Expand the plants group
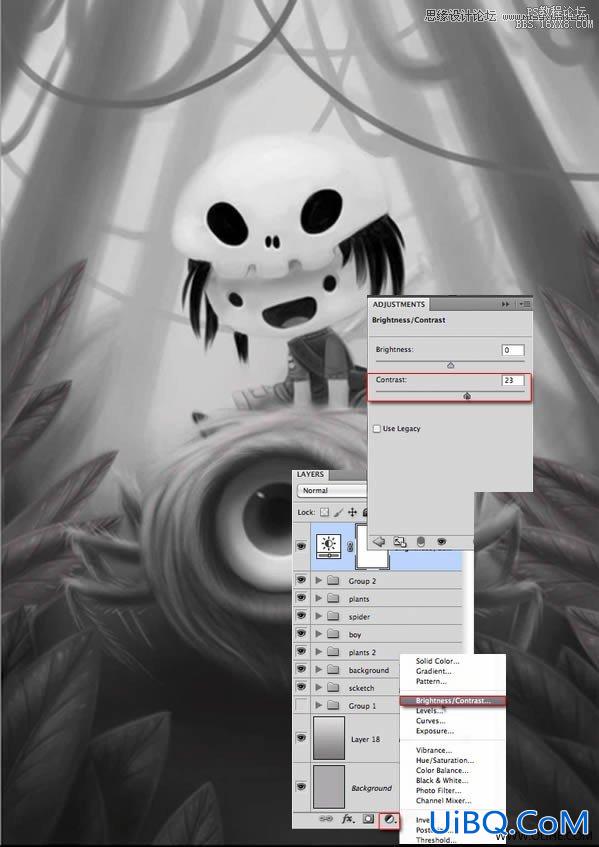The image size is (599, 847). 319,599
